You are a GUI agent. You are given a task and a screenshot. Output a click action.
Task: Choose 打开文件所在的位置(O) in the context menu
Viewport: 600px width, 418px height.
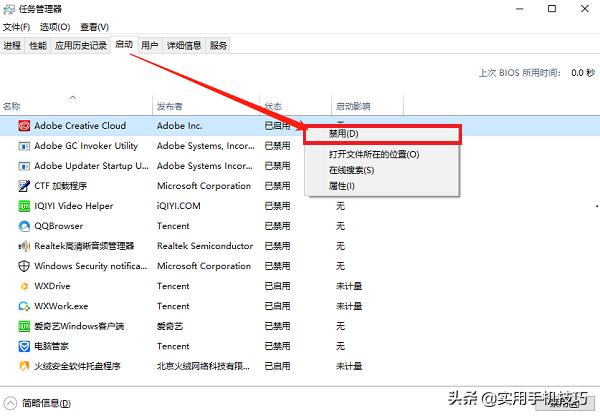click(382, 154)
